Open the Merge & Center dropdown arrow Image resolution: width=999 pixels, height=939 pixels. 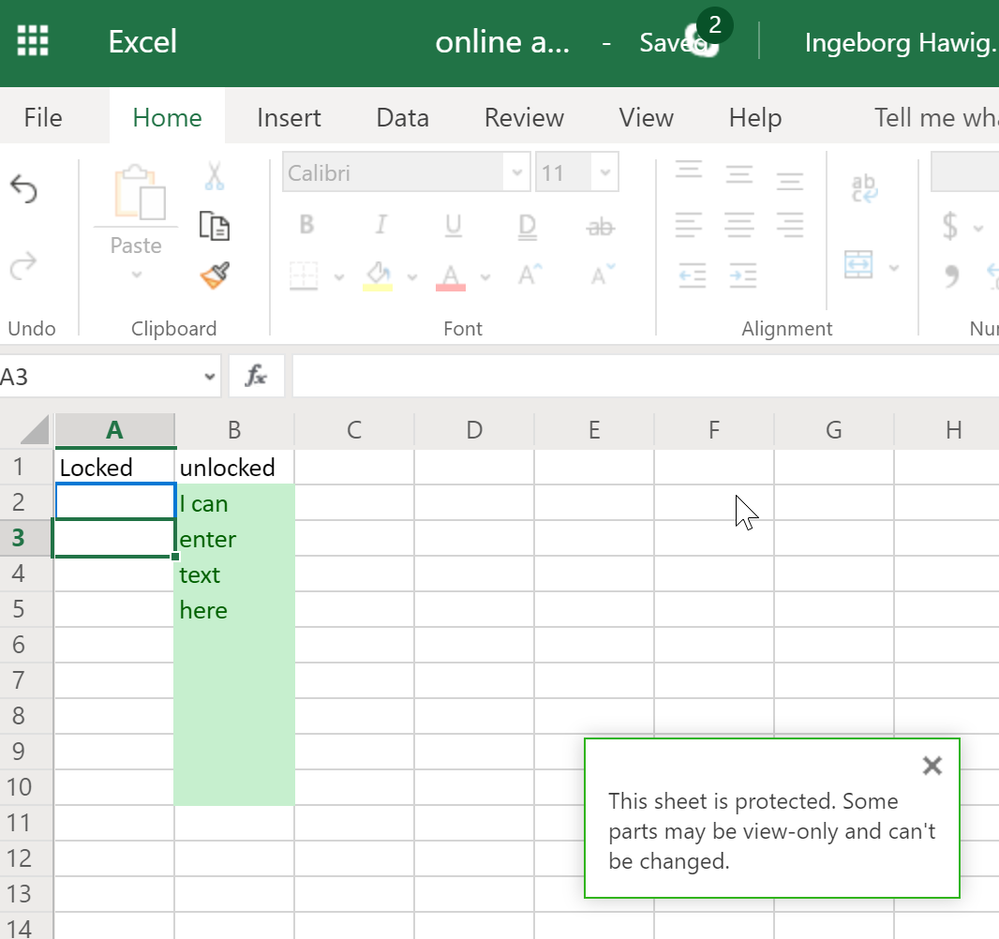pos(894,268)
